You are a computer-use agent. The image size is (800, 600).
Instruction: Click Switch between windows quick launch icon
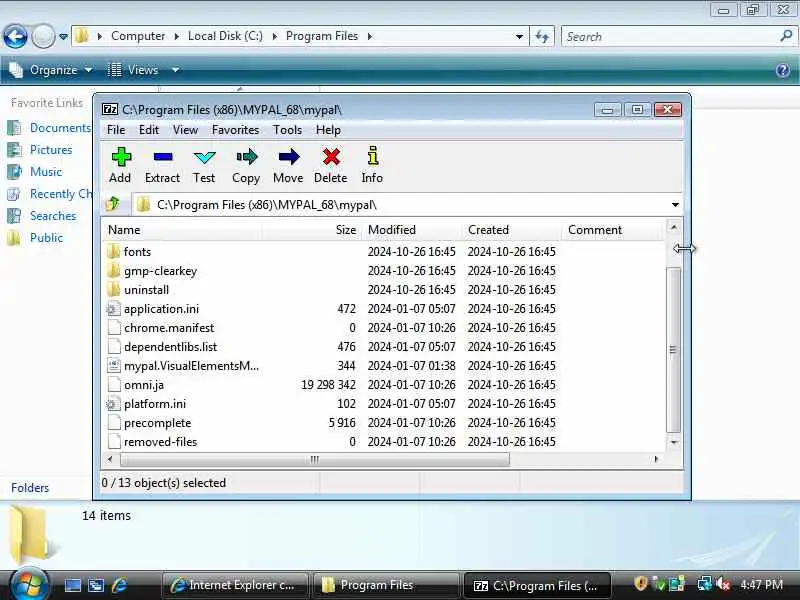tap(96, 585)
